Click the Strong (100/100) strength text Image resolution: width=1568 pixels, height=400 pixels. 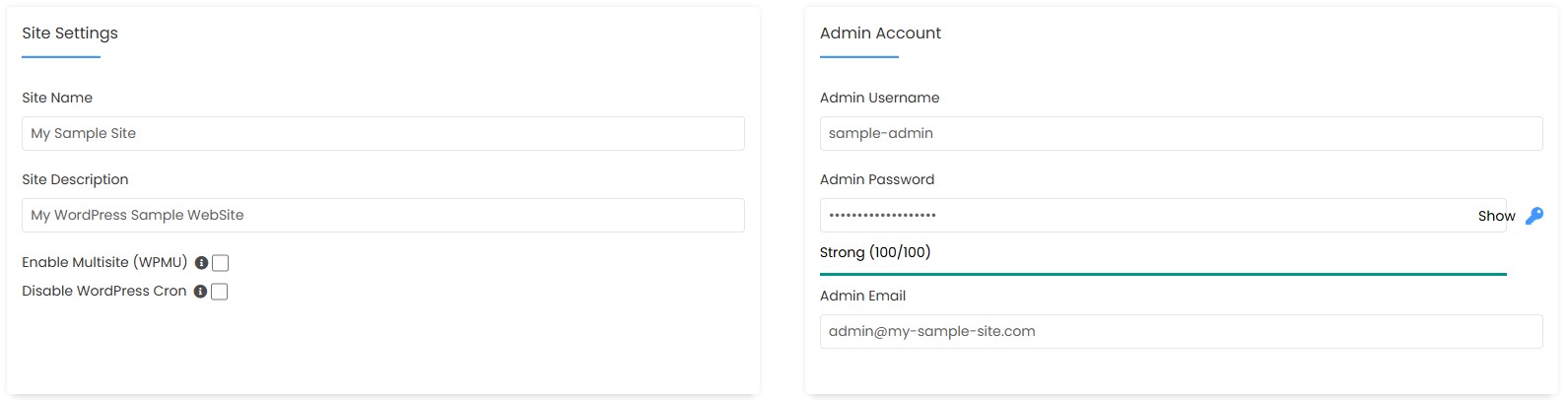[x=875, y=252]
